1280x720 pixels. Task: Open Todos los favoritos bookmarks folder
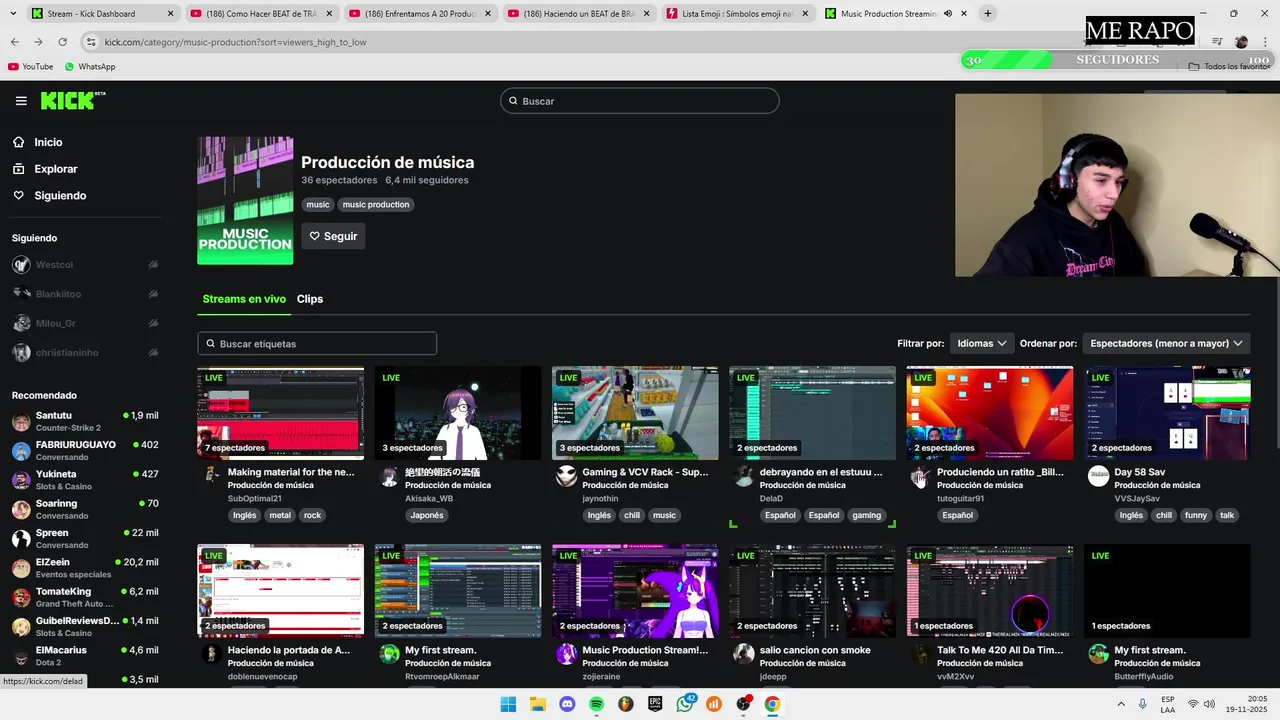pos(1229,66)
